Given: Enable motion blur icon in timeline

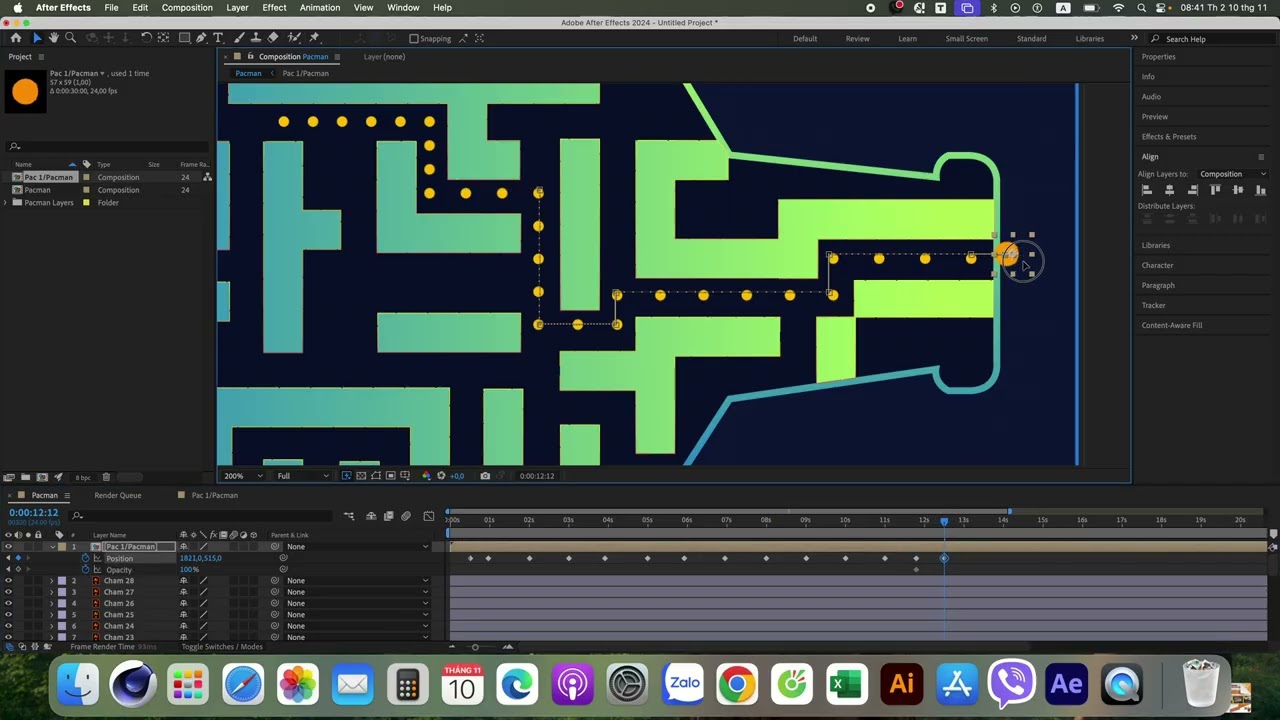Looking at the screenshot, I should (405, 516).
